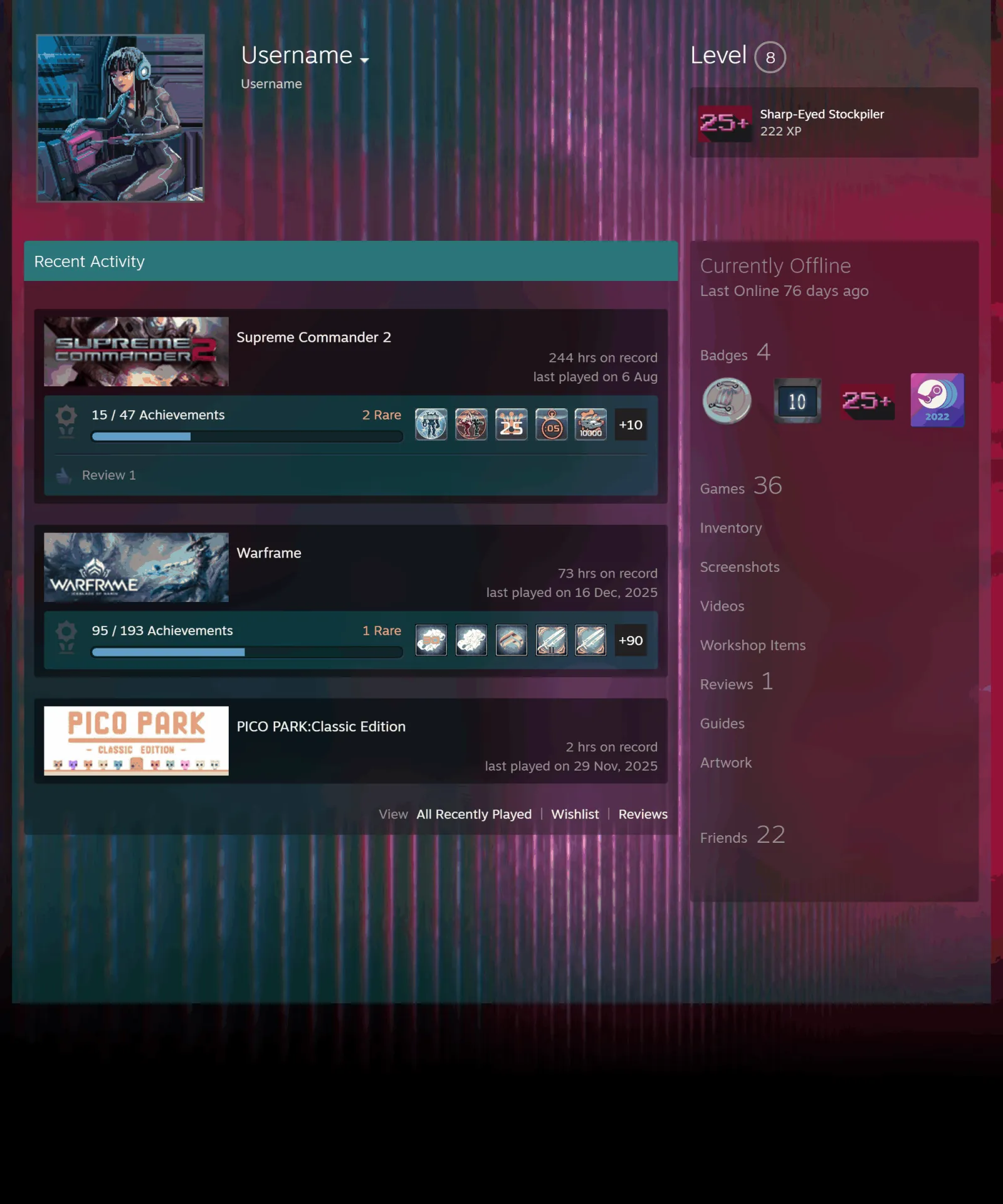Image resolution: width=1003 pixels, height=1204 pixels.
Task: Click first Supreme Commander 2 achievement icon
Action: 431,425
